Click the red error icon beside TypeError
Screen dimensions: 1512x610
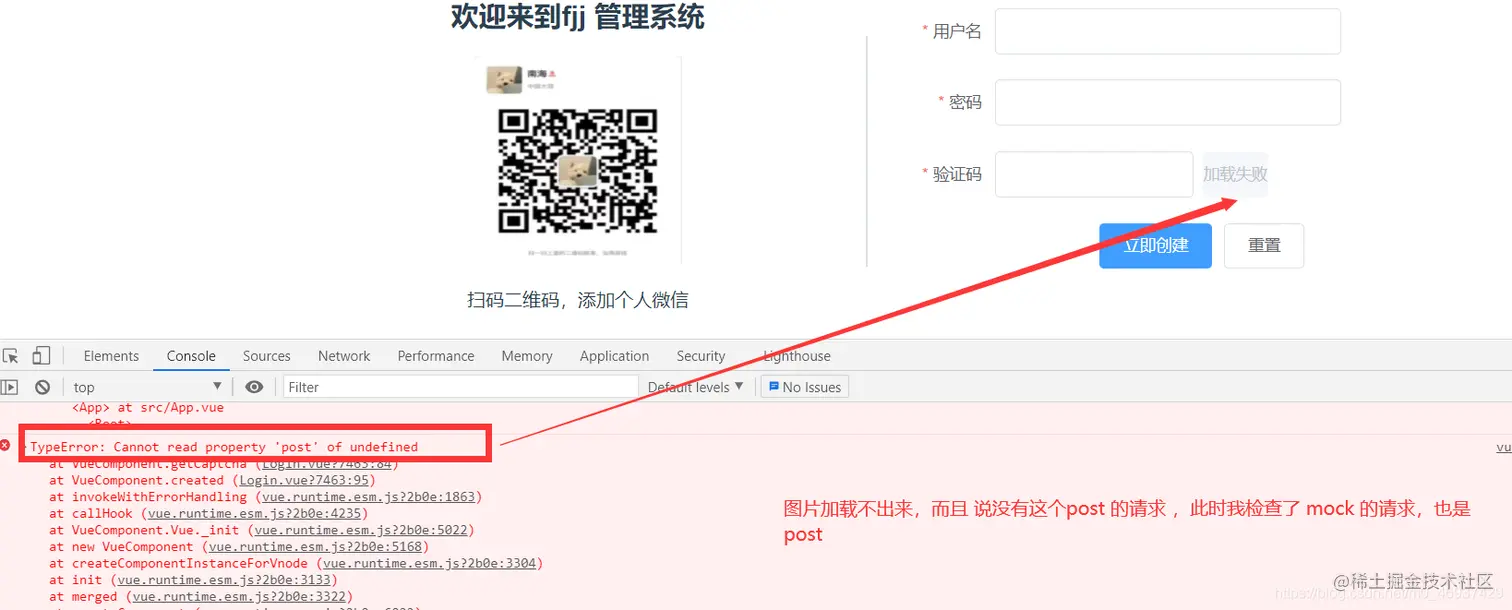click(x=5, y=445)
